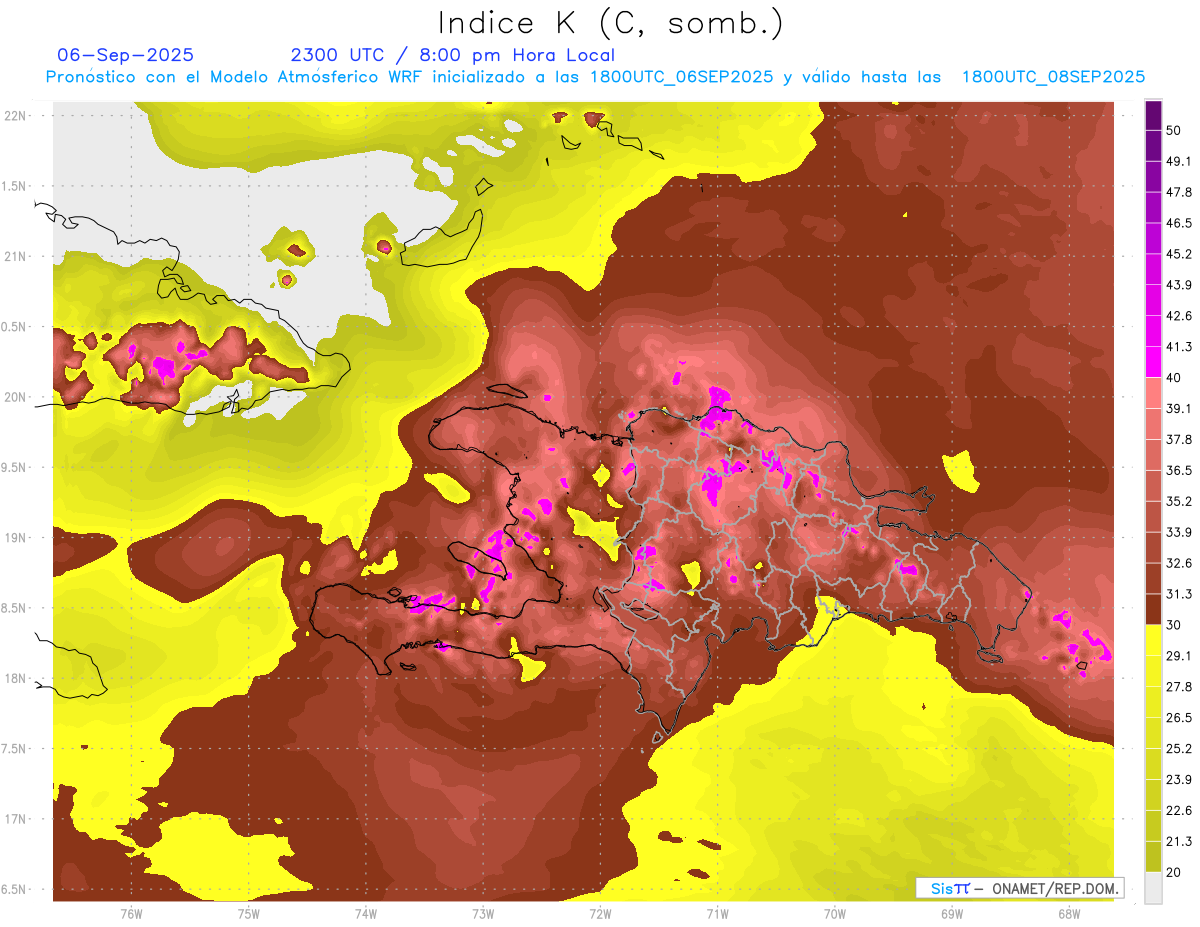The height and width of the screenshot is (927, 1200).
Task: Click the time label "2300 UTC / 8:00 pm Hora Local"
Action: pos(452,54)
